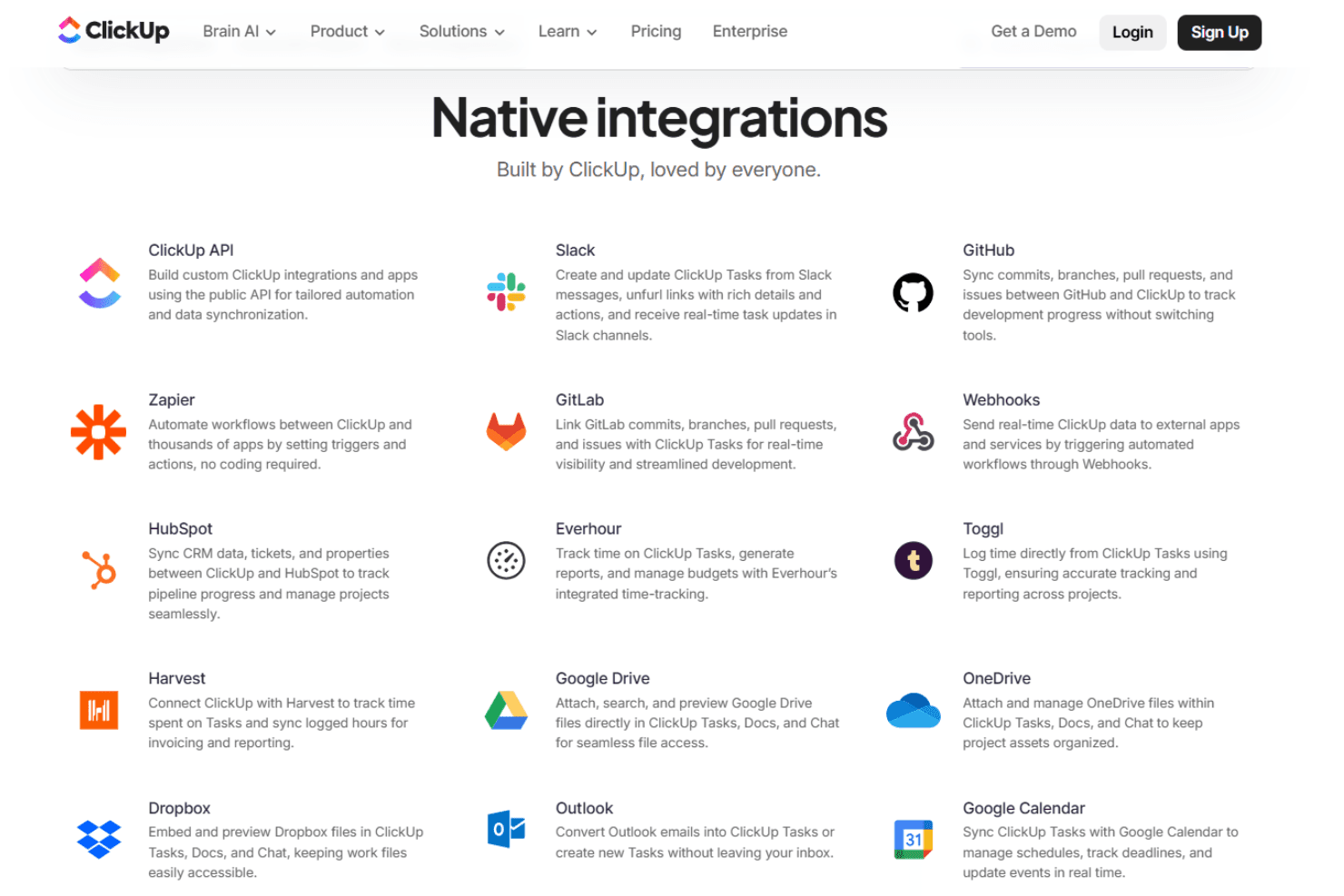
Task: Open the Product dropdown menu
Action: (347, 31)
